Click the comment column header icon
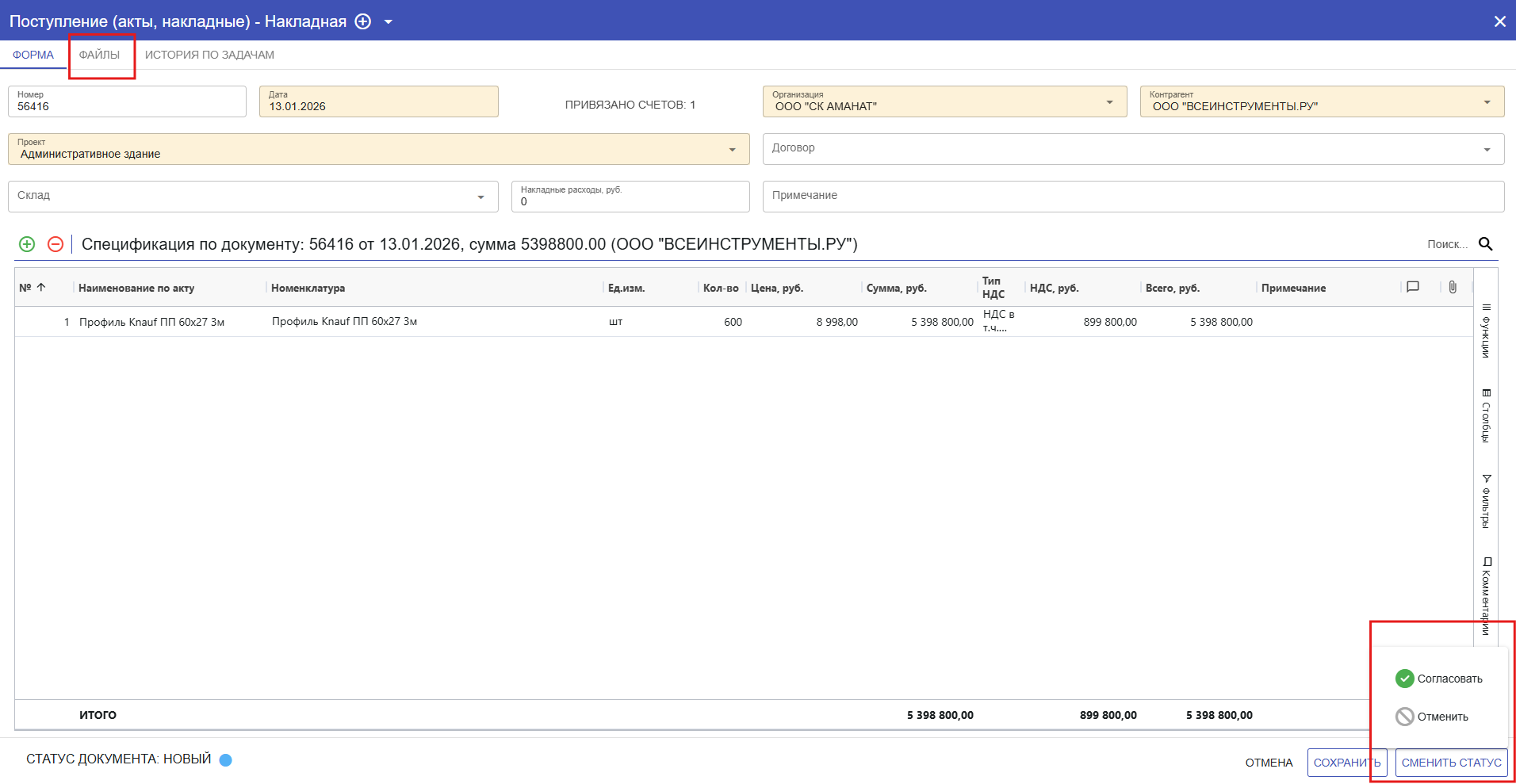 [1412, 287]
